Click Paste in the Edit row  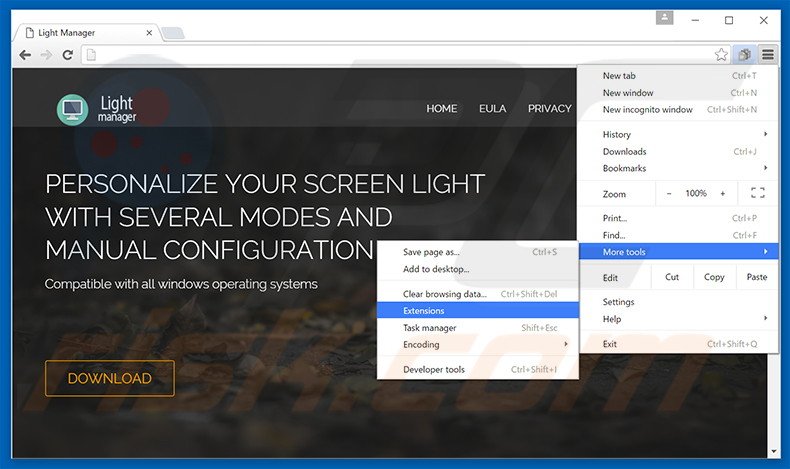pyautogui.click(x=756, y=277)
